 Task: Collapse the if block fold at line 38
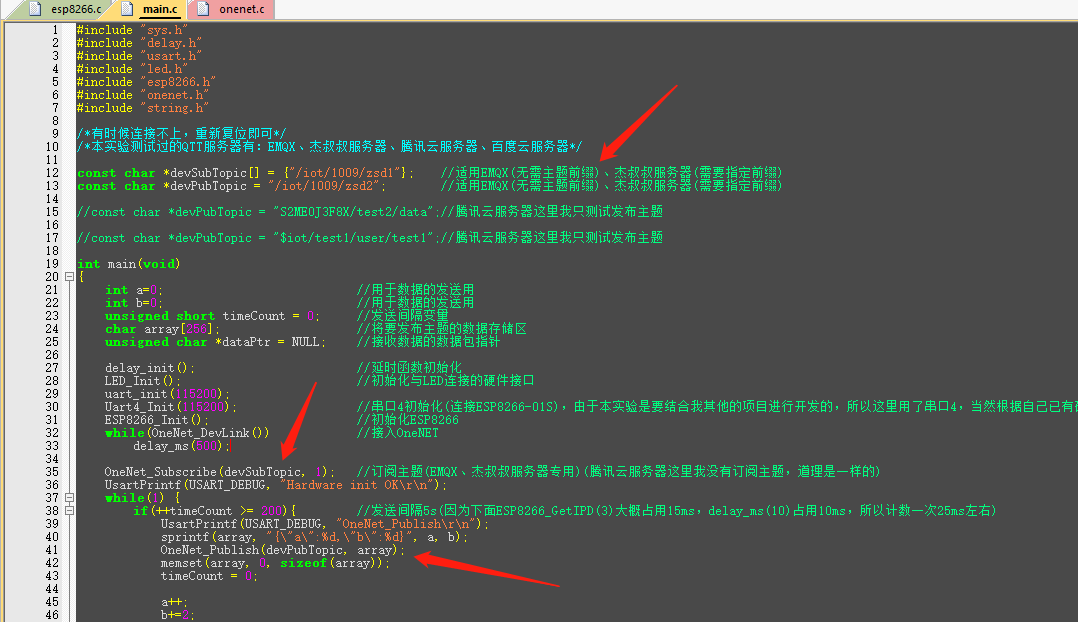(69, 511)
